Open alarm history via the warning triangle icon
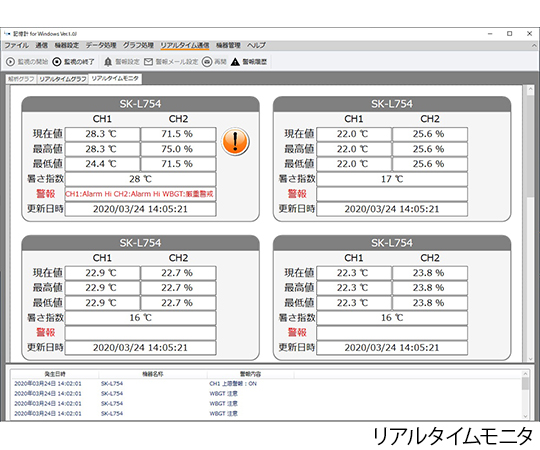The image size is (540, 450). (235, 62)
